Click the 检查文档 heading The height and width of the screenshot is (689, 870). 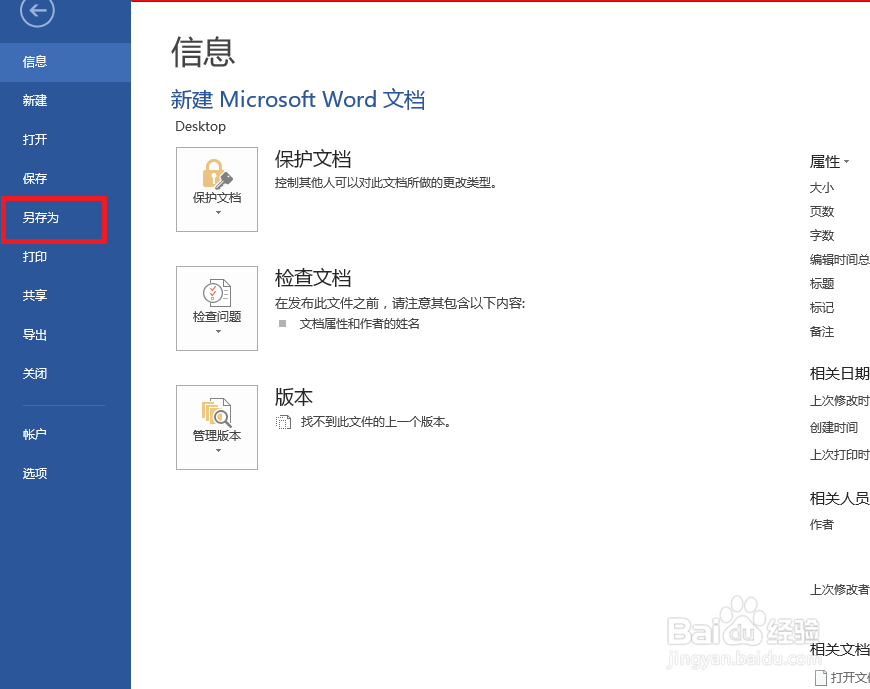point(313,278)
